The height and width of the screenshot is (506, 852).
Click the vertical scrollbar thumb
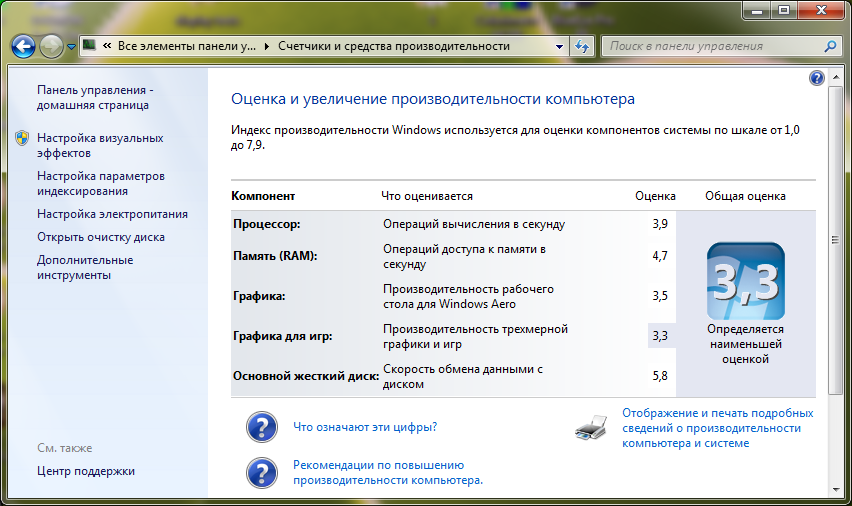[x=835, y=240]
